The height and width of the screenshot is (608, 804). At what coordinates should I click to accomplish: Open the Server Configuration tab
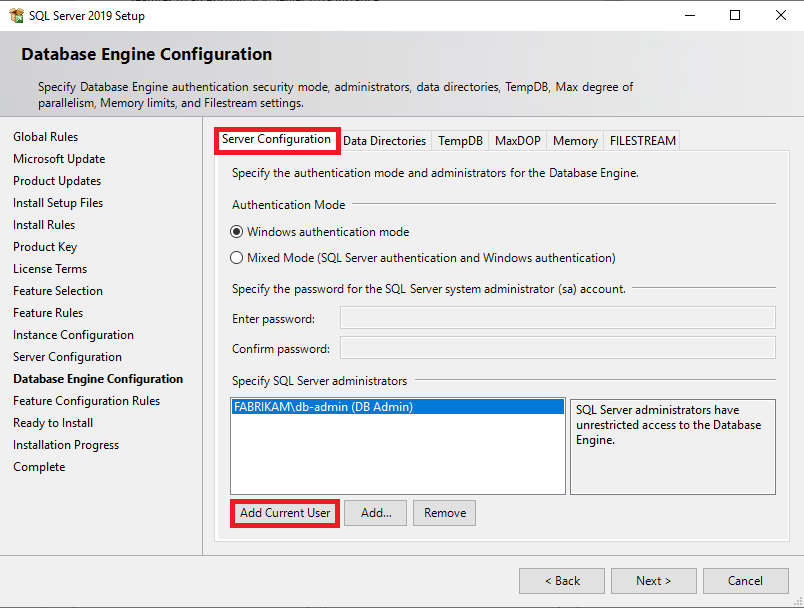coord(276,139)
